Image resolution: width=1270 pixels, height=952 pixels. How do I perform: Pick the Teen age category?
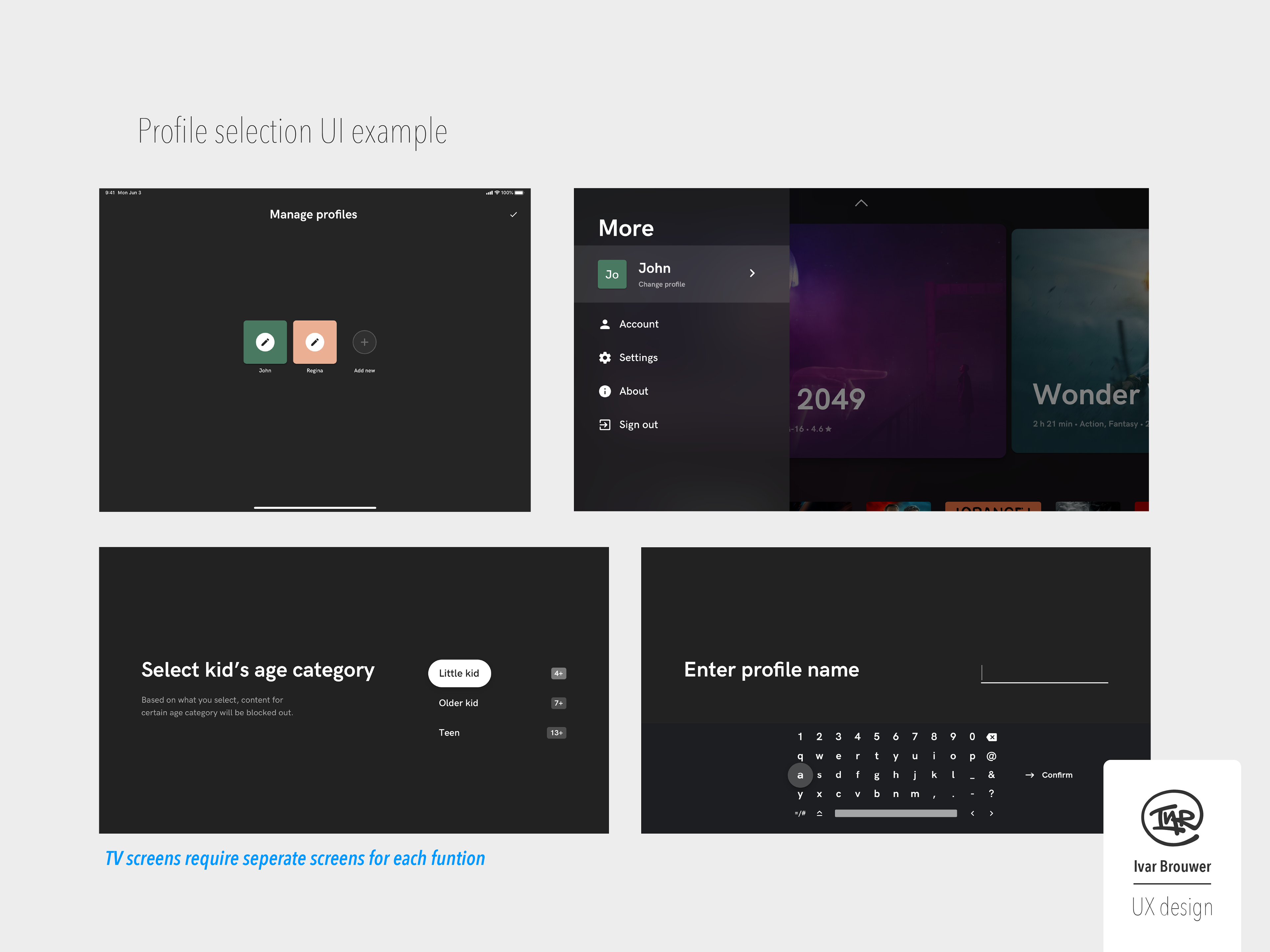[x=449, y=733]
